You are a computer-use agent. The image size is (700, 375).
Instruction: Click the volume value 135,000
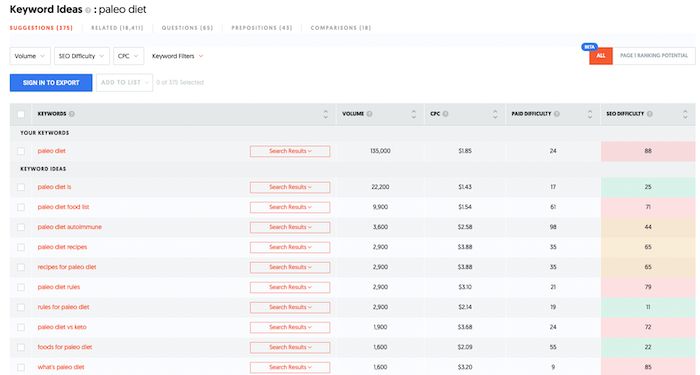tap(380, 151)
